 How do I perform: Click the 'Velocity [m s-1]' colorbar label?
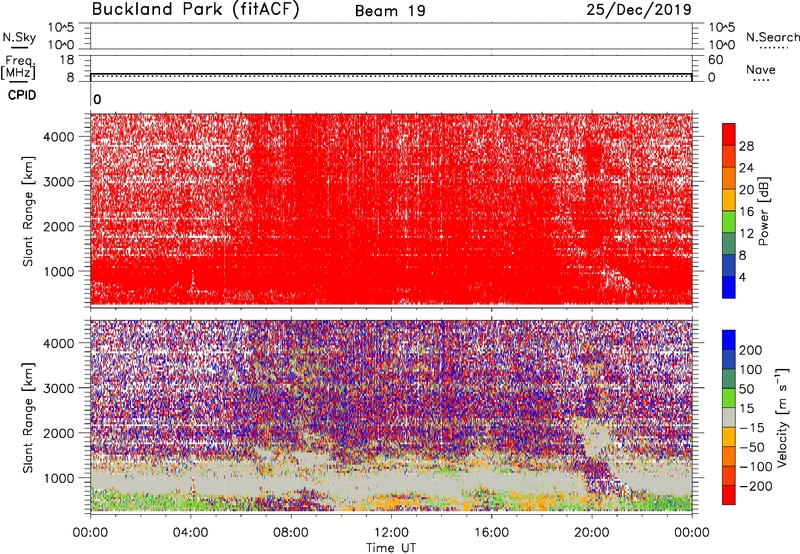[x=782, y=417]
